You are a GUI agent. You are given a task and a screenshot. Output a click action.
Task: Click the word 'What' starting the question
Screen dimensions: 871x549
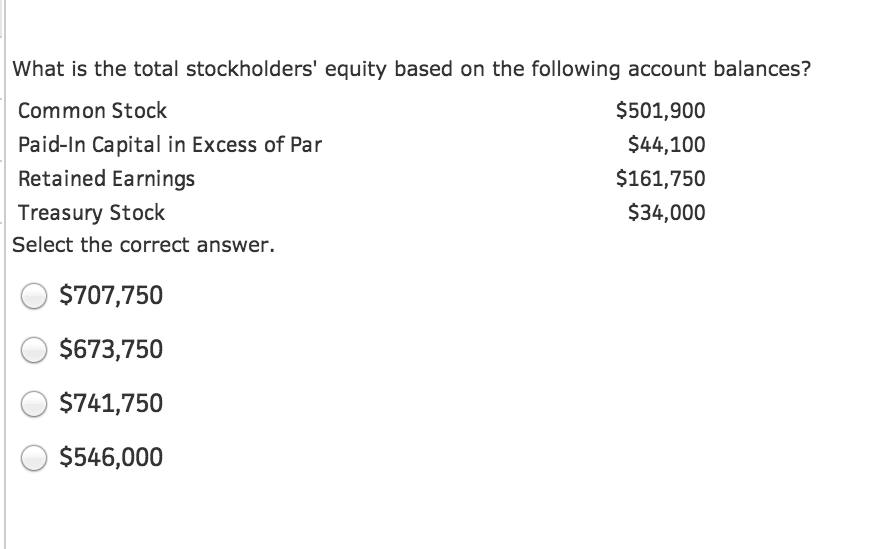(38, 70)
